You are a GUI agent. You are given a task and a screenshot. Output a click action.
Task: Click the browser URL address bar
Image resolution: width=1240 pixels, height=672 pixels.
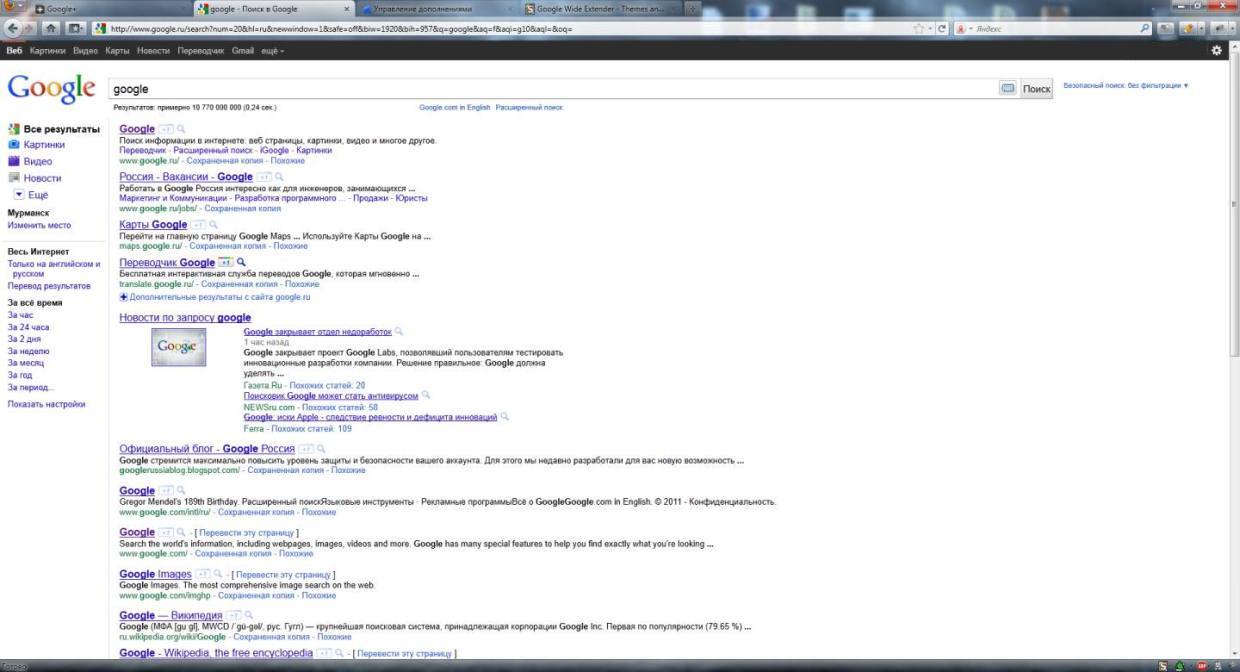510,28
